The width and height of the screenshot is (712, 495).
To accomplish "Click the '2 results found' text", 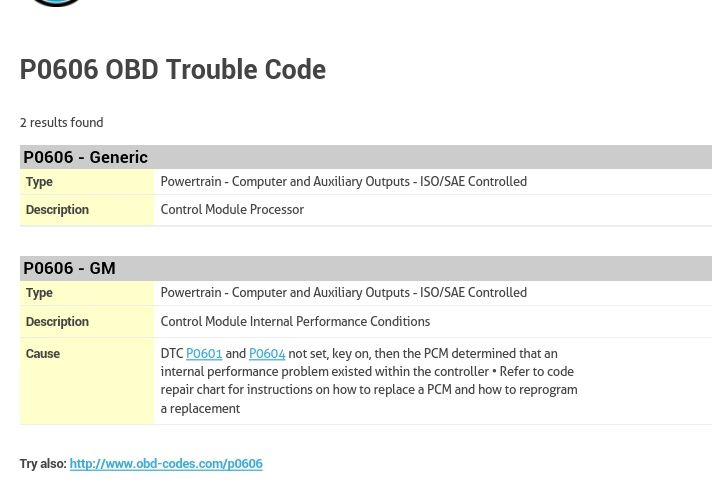I will 62,123.
